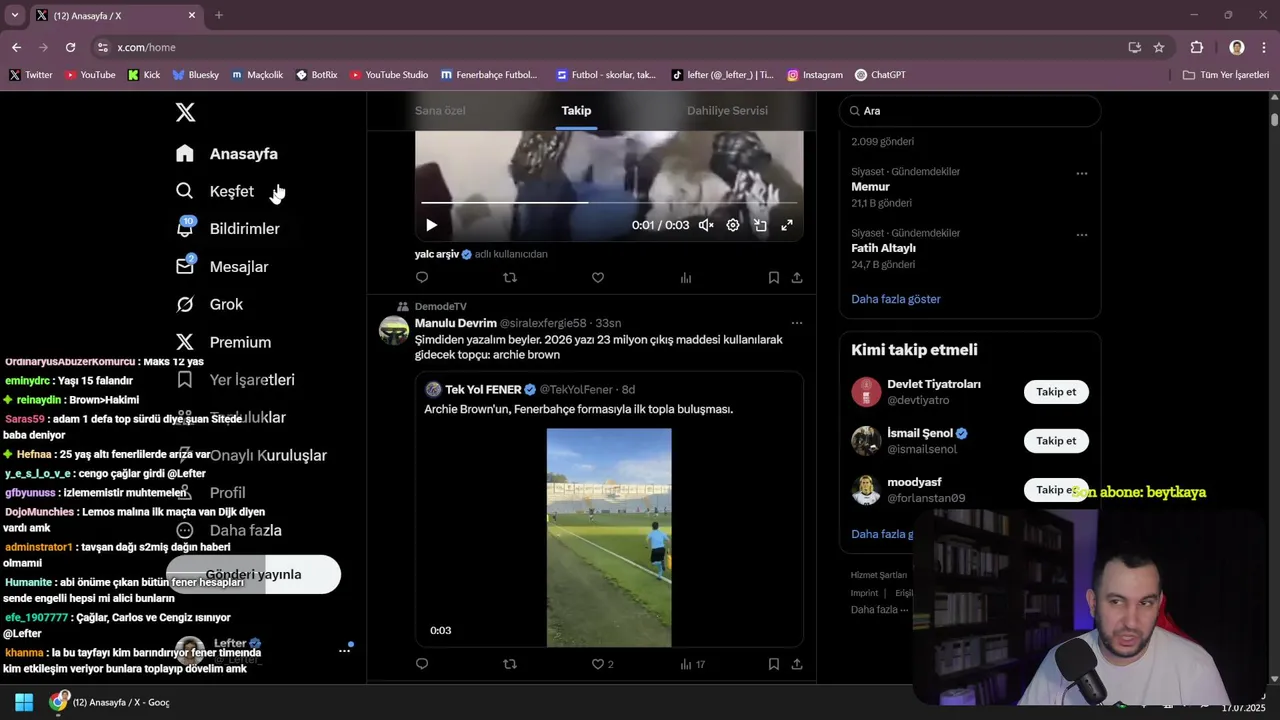The height and width of the screenshot is (720, 1280).
Task: Reply to yalc arşiv video post
Action: point(422,278)
